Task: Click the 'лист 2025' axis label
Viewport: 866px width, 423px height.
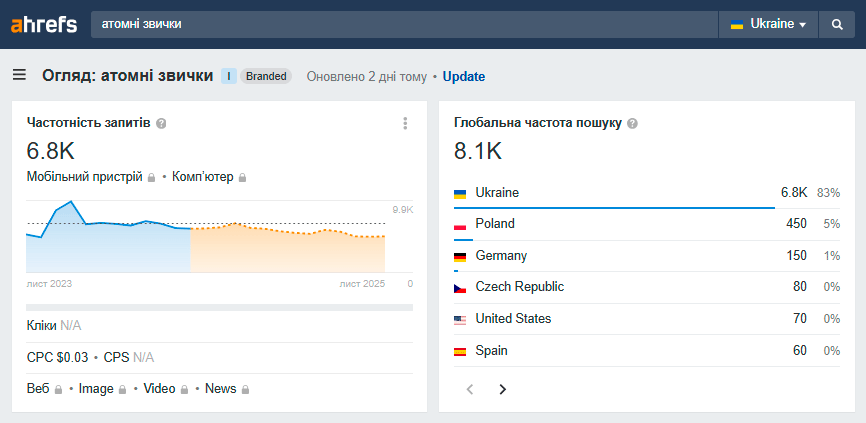Action: coord(362,284)
